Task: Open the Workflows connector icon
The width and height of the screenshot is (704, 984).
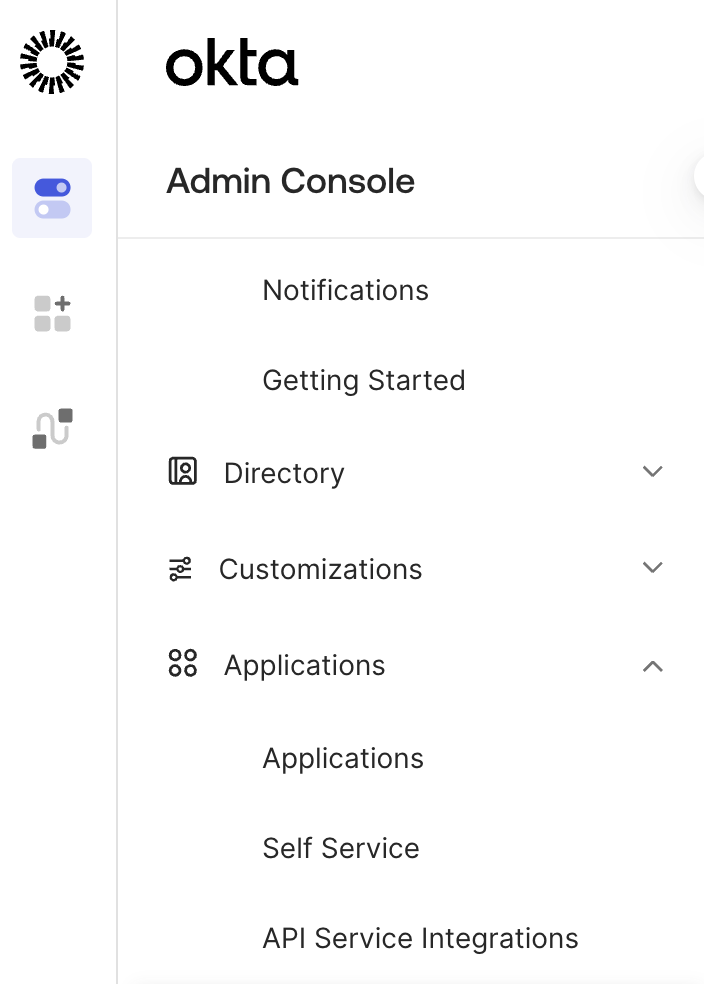Action: (52, 429)
